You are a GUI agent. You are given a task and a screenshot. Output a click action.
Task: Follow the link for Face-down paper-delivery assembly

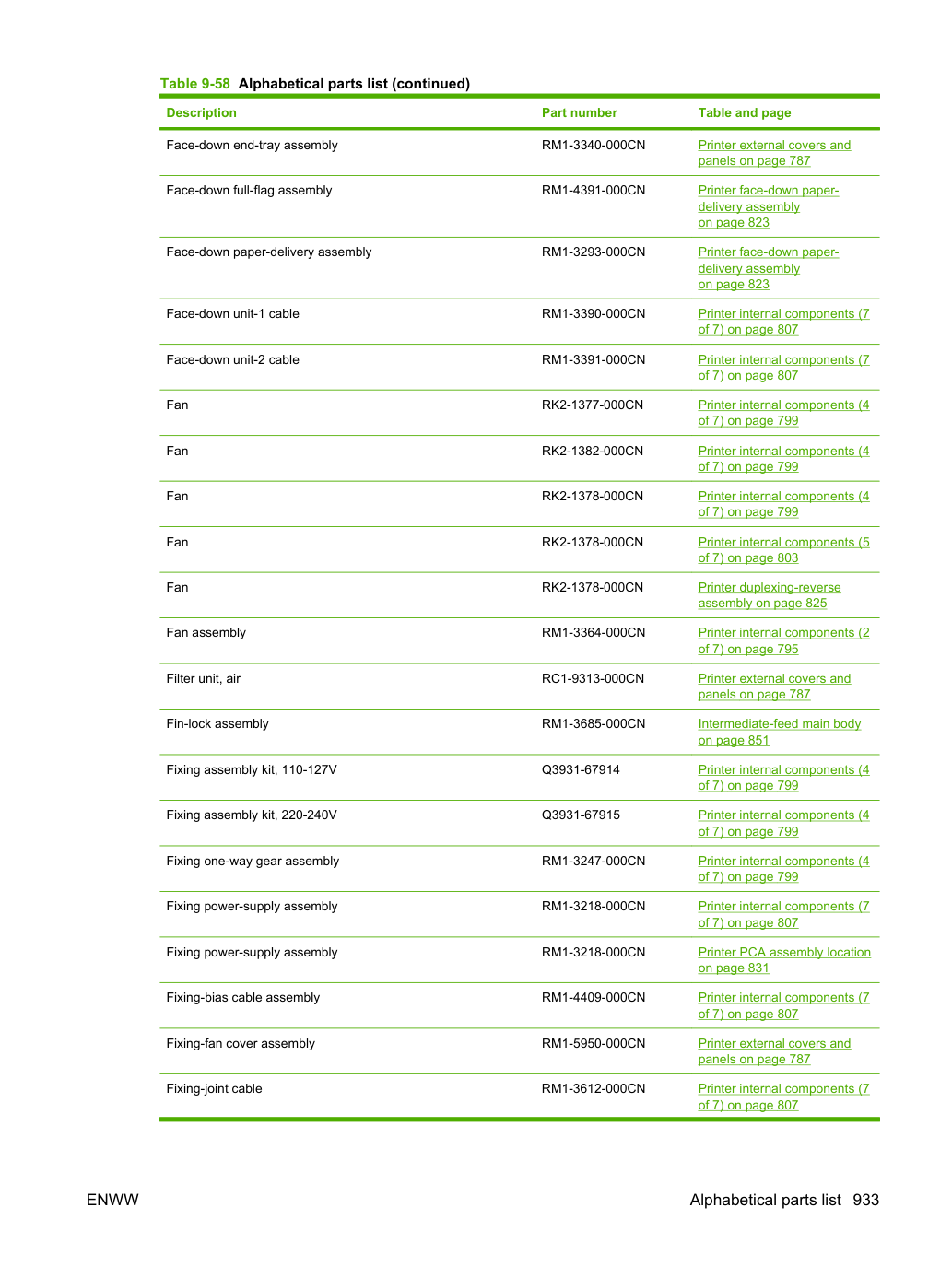(x=768, y=268)
